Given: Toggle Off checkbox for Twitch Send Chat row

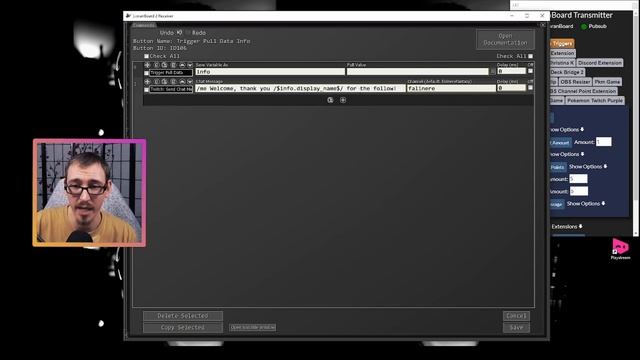Looking at the screenshot, I should point(530,88).
